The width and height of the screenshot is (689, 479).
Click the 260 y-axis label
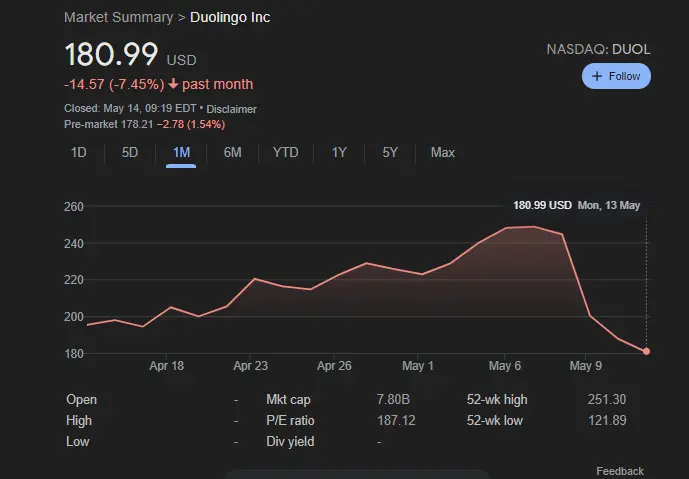[73, 207]
